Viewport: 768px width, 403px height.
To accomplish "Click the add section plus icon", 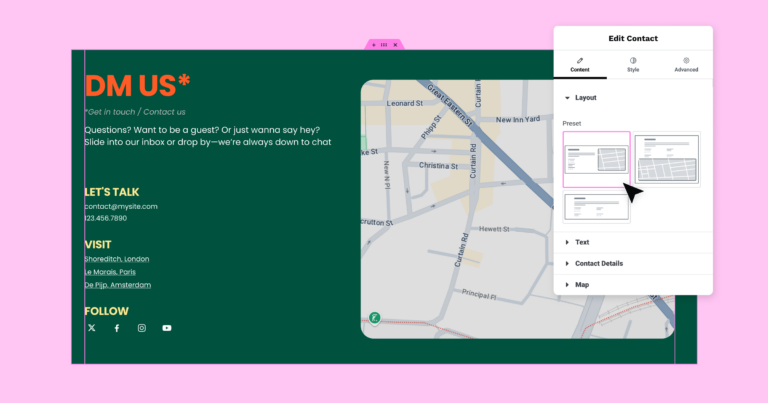I will coord(372,45).
